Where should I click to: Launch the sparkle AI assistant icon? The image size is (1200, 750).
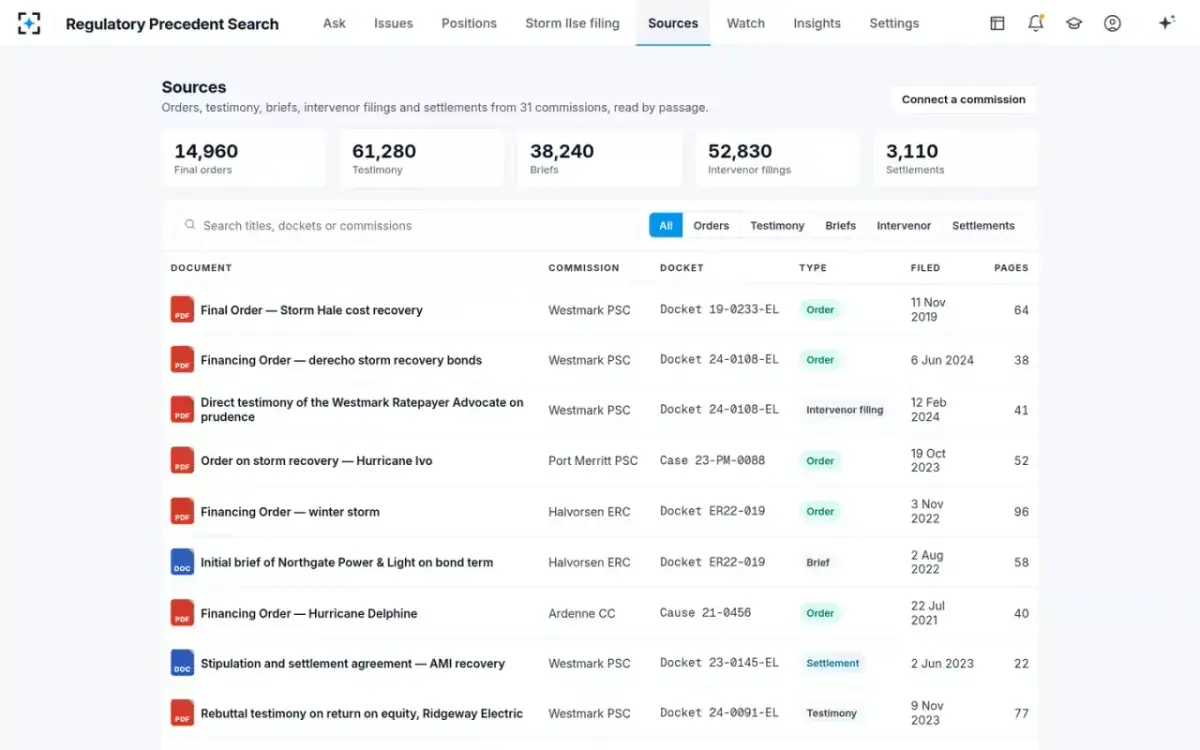pyautogui.click(x=1166, y=23)
